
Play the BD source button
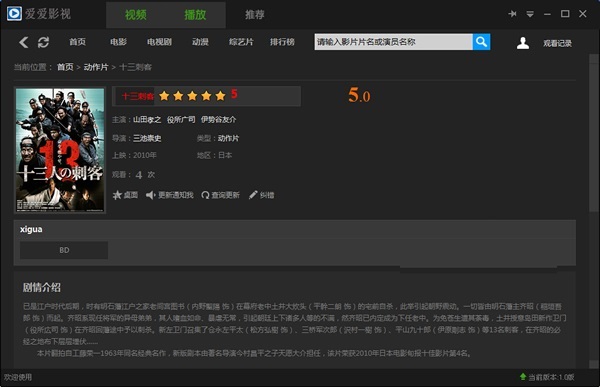tap(64, 250)
